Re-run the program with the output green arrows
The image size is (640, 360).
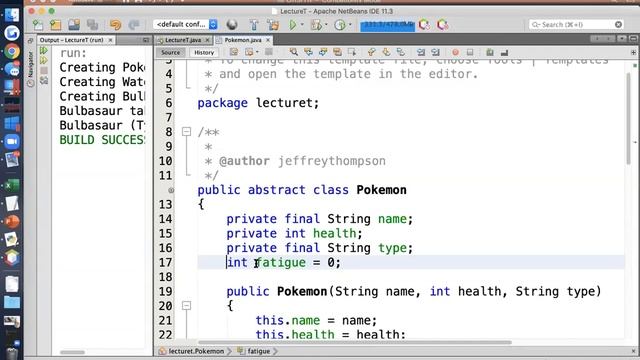point(44,51)
